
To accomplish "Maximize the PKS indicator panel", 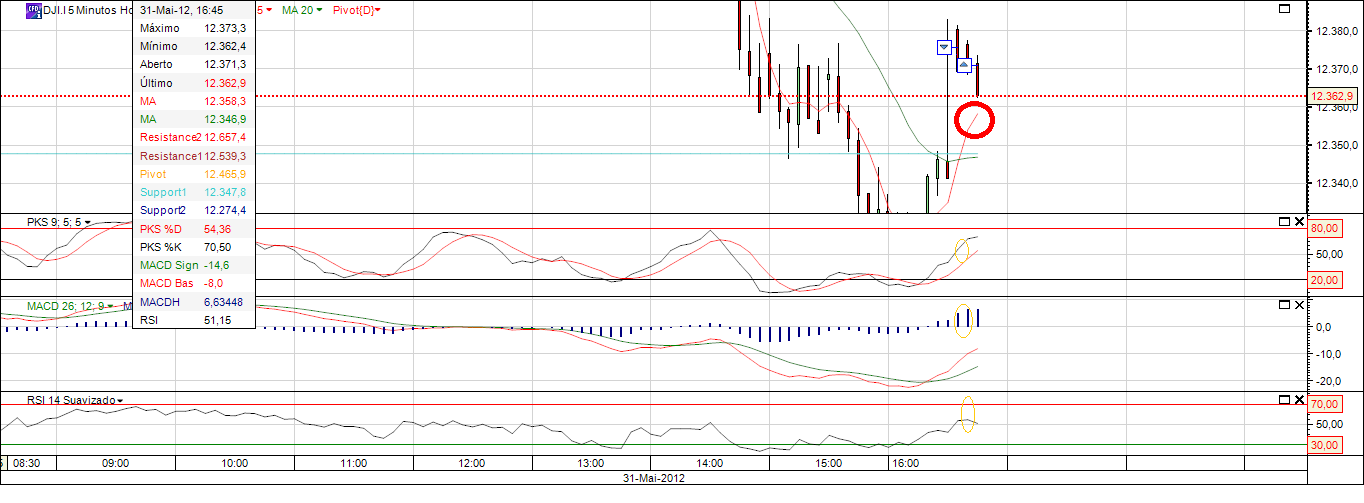I will (x=1285, y=221).
